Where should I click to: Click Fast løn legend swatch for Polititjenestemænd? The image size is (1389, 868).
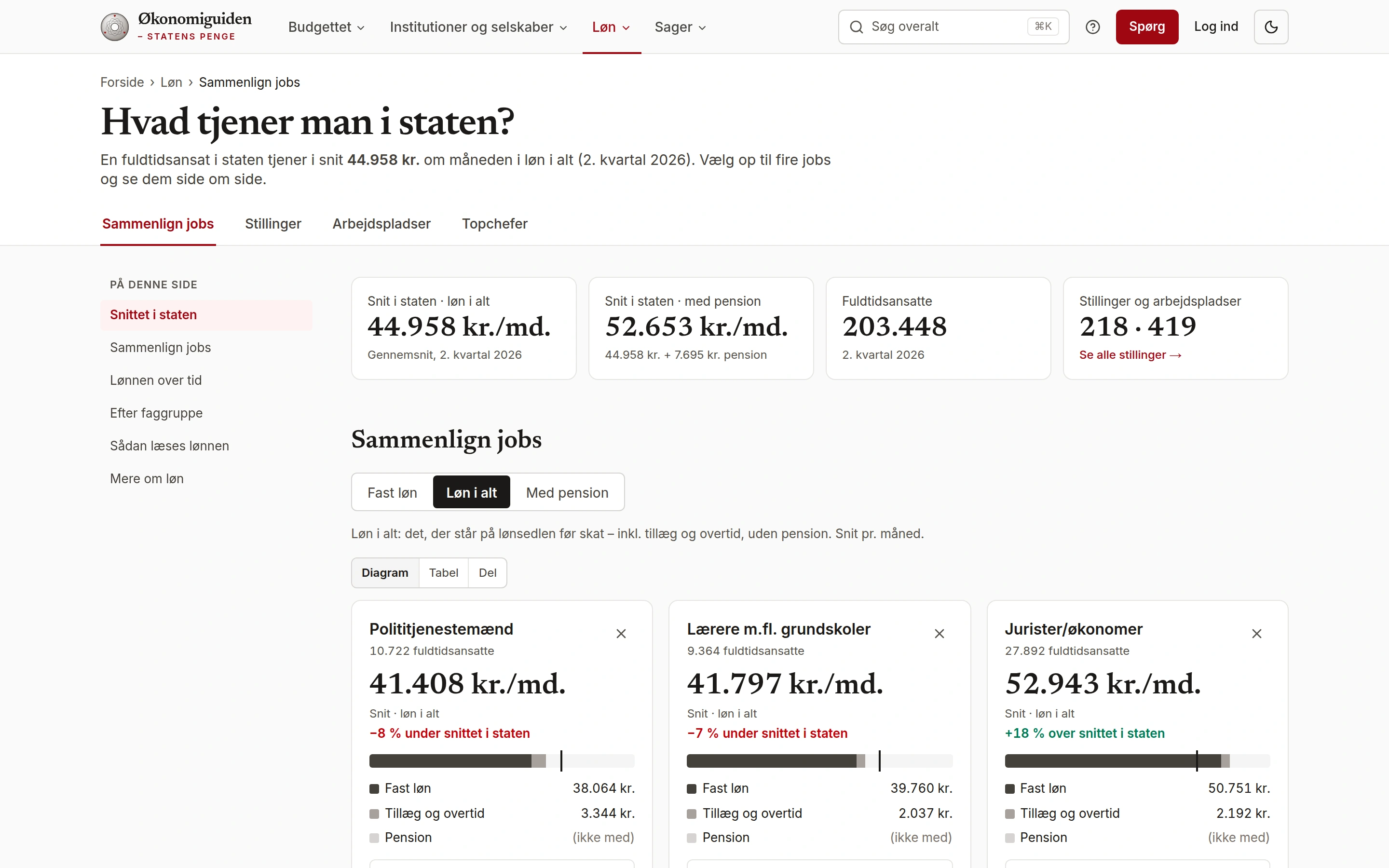(x=374, y=789)
